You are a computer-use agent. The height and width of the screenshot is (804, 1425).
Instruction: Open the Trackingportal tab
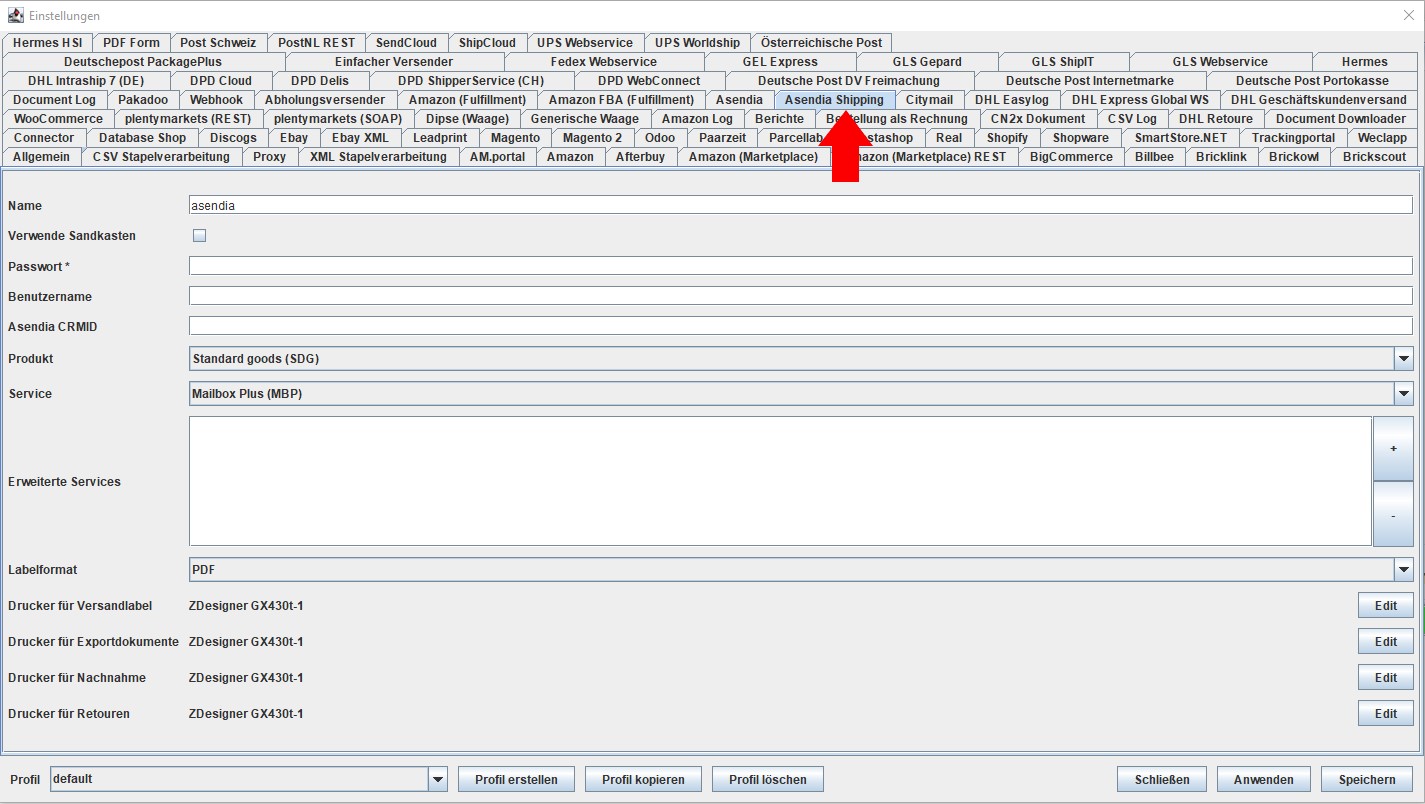click(1293, 138)
